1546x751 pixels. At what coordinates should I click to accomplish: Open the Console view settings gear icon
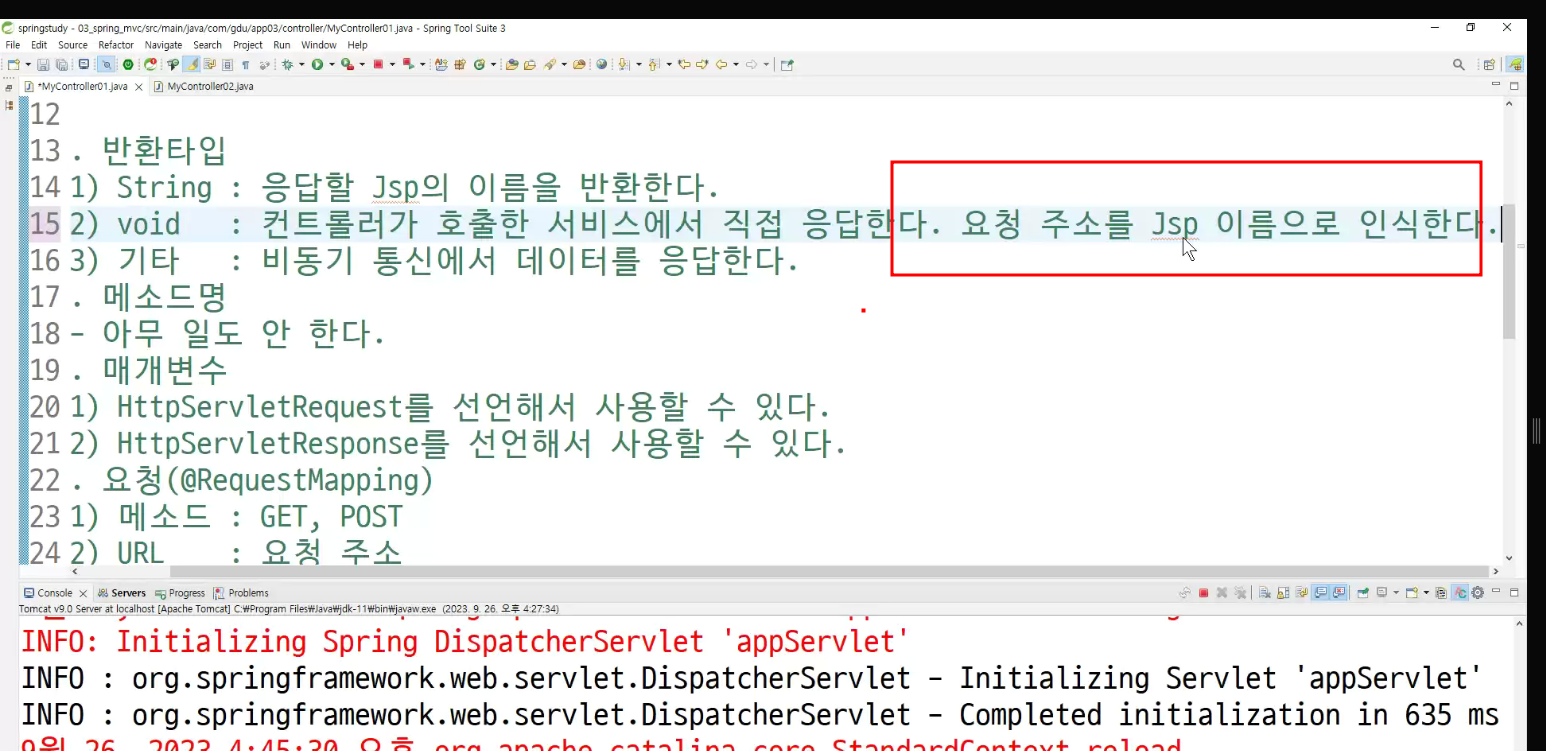[x=1477, y=593]
